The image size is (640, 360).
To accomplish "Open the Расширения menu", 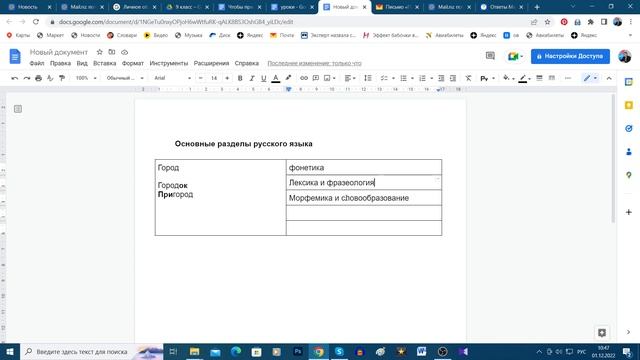I will 211,63.
